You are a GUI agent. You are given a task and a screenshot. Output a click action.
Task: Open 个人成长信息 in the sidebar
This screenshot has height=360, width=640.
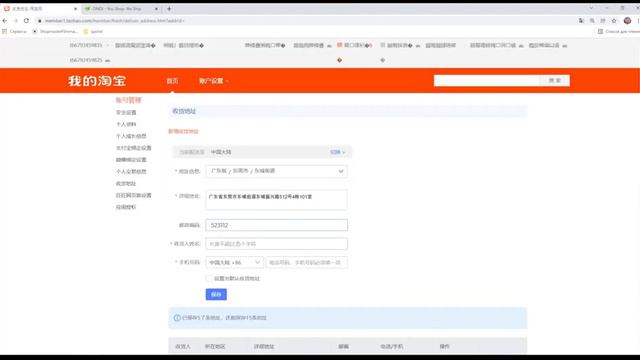pyautogui.click(x=131, y=136)
